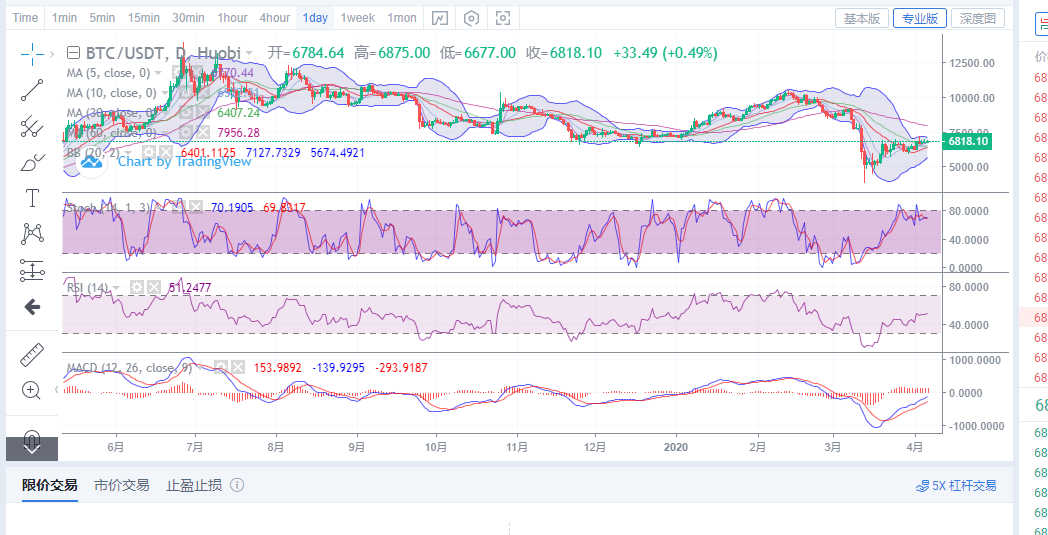Open settings gear for MA (10, close, 0)
The height and width of the screenshot is (535, 1048).
[x=184, y=93]
